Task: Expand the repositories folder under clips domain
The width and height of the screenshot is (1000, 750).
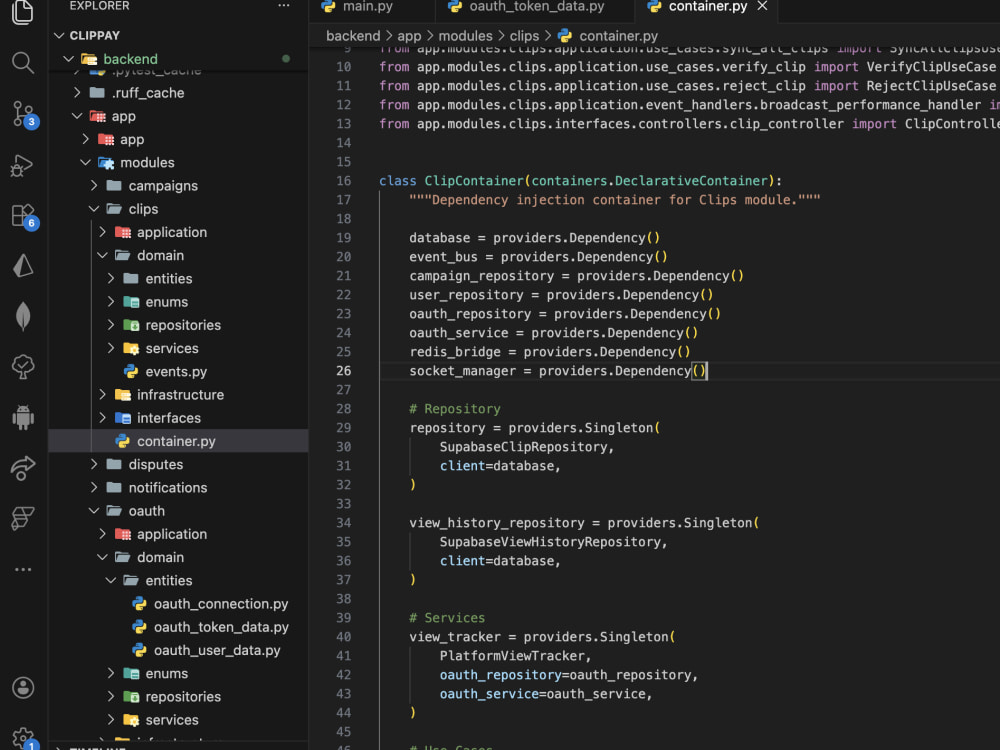Action: (110, 325)
